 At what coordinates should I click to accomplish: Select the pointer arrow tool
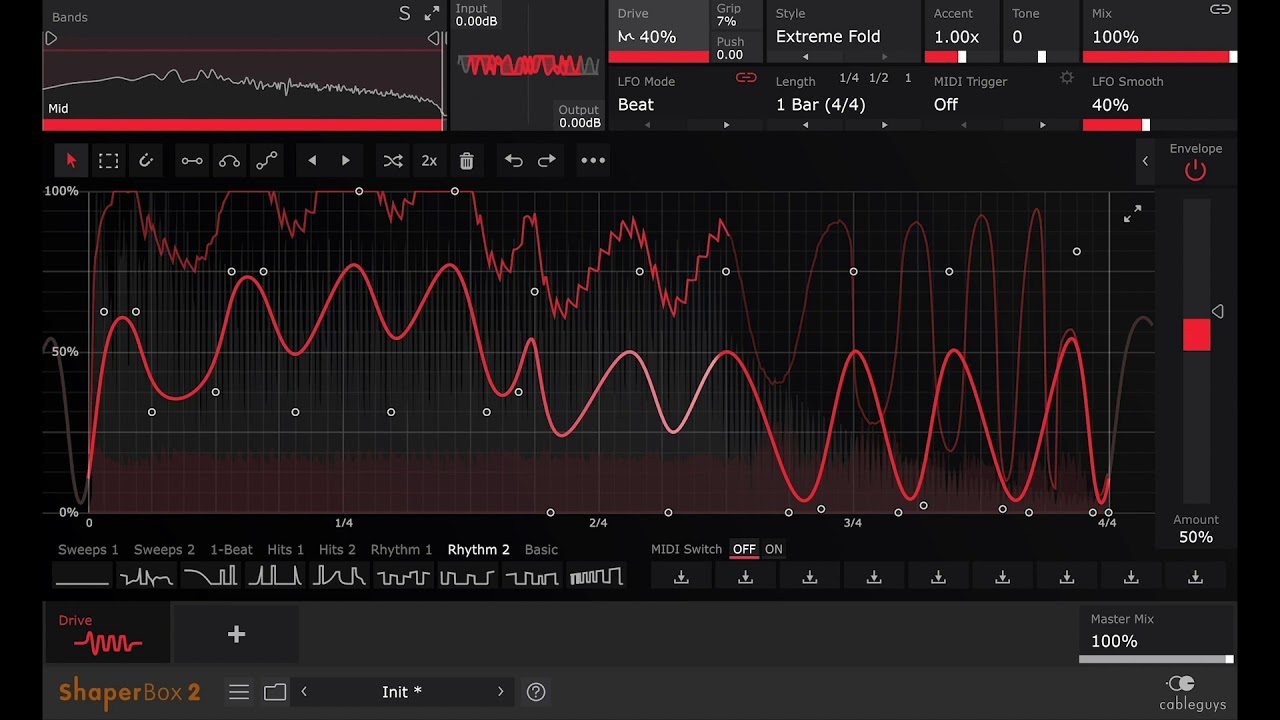coord(71,160)
